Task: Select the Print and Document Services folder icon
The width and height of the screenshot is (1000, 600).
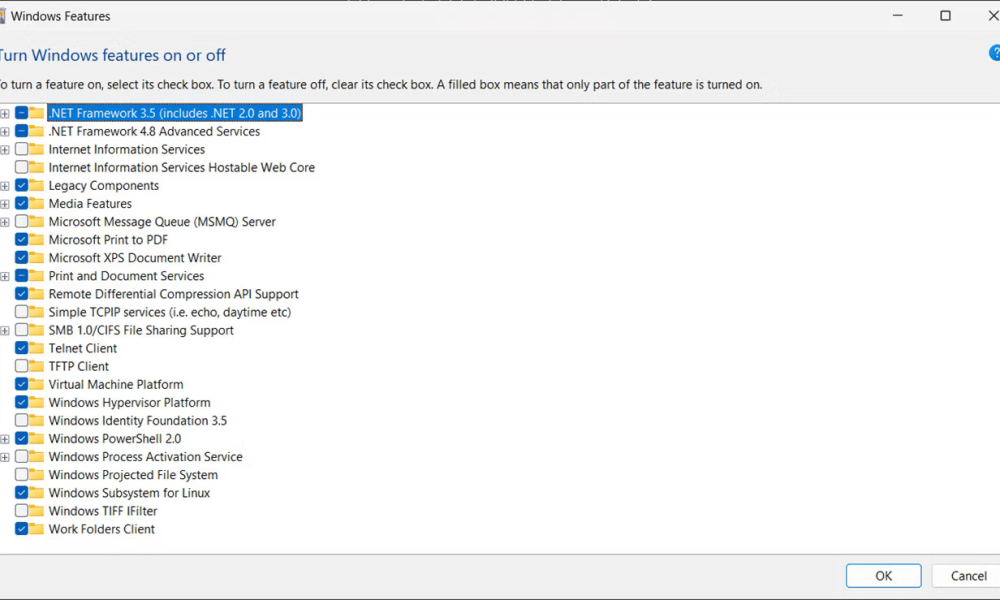Action: point(36,275)
